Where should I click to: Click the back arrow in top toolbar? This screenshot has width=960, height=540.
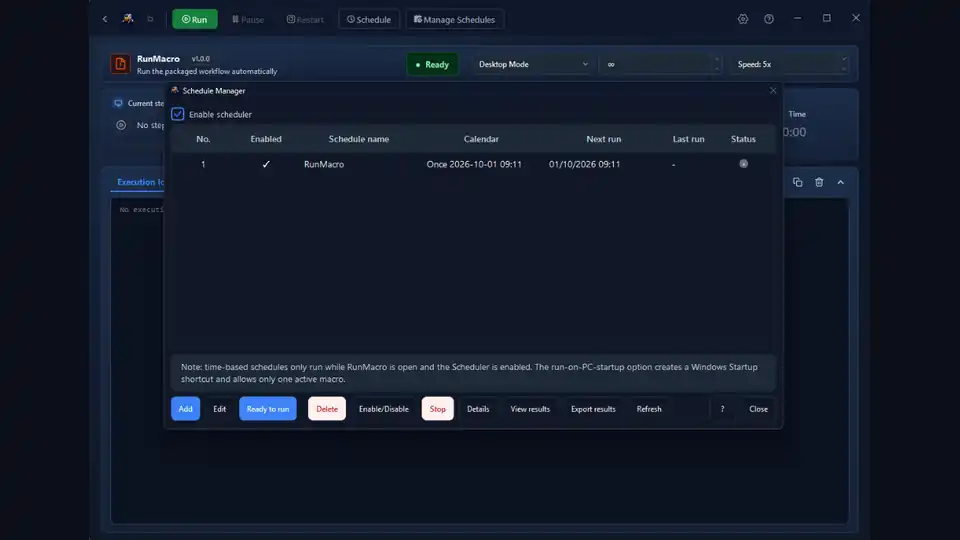(x=105, y=19)
